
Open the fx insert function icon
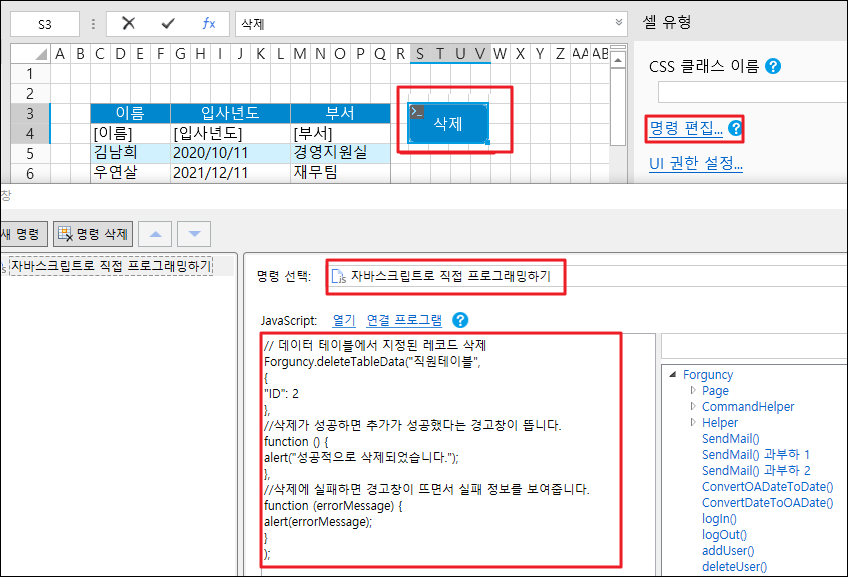tap(208, 23)
